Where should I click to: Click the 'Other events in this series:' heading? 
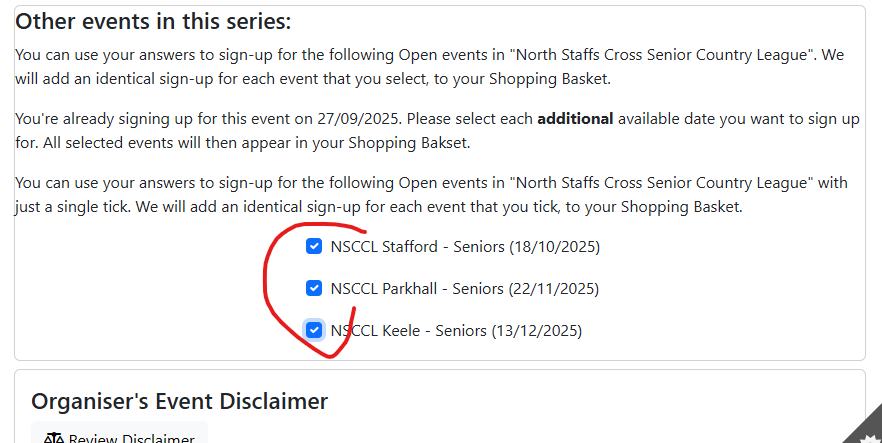pyautogui.click(x=153, y=22)
